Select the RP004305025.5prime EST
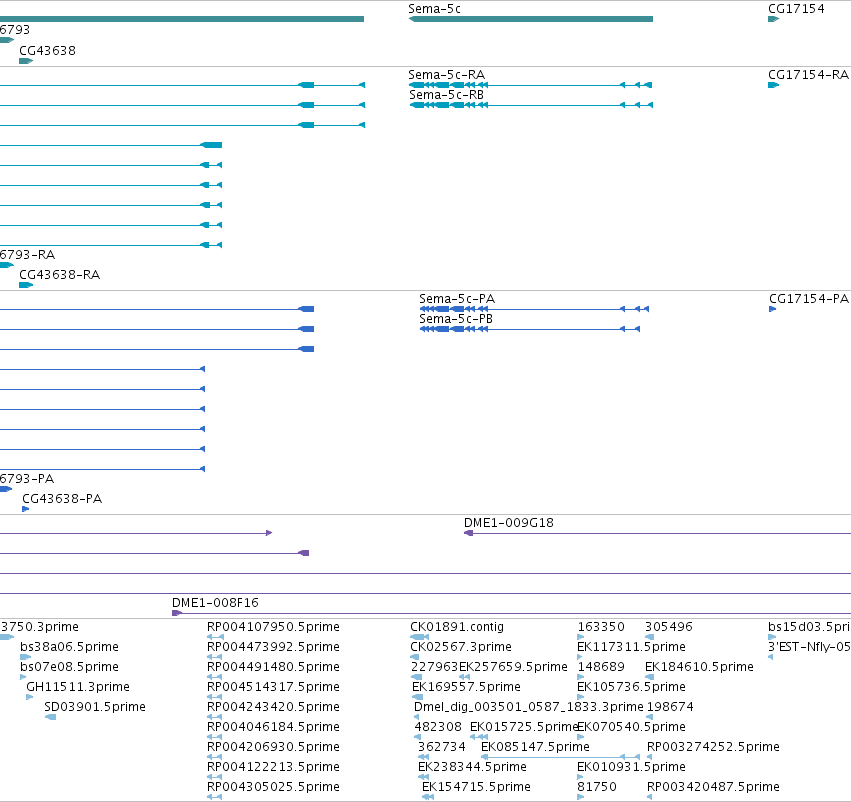 (273, 787)
